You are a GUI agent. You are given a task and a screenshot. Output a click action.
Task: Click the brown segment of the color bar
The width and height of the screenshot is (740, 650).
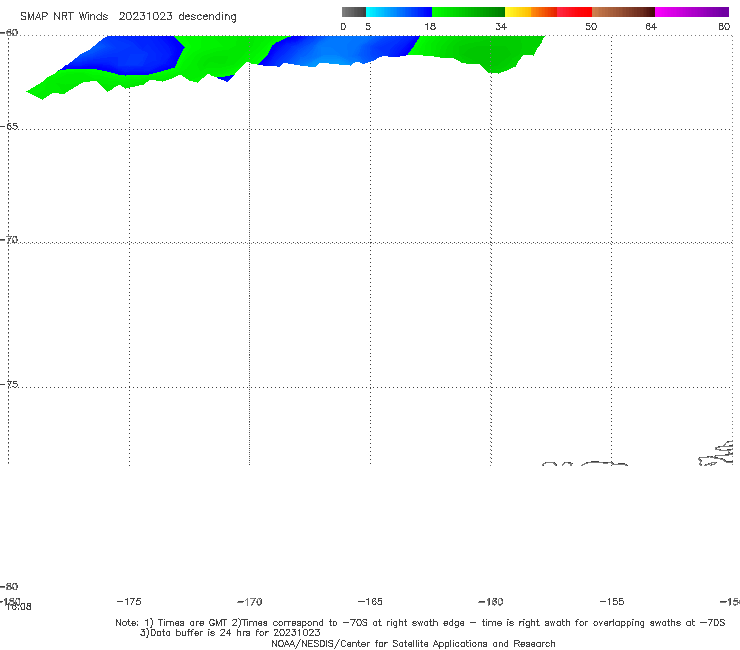[623, 12]
